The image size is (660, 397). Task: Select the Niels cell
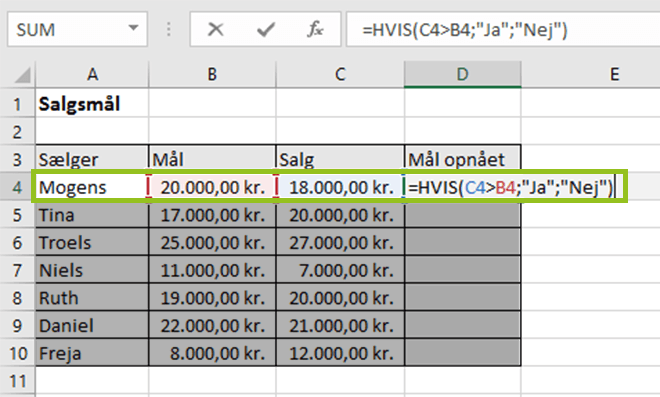92,270
